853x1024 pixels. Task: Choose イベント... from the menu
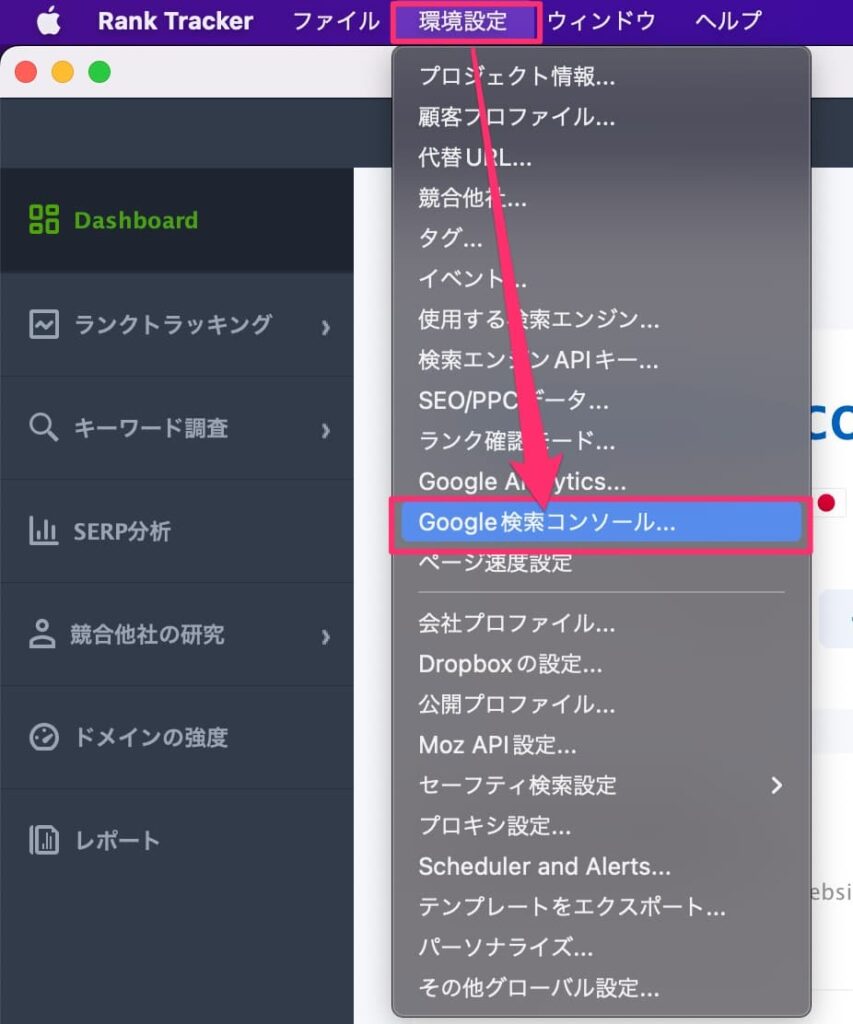click(601, 279)
